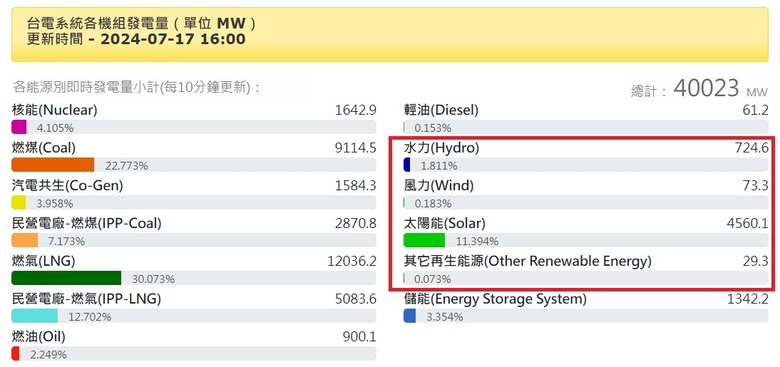Click the update time 2024-07-17 16:00

(173, 39)
